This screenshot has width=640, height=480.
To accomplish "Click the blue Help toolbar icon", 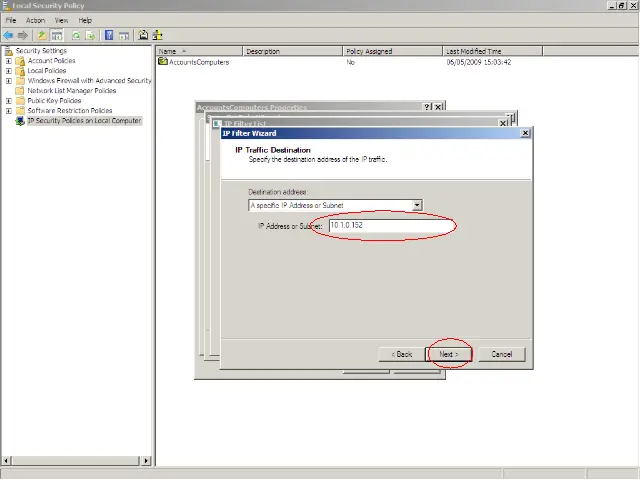I will click(107, 35).
